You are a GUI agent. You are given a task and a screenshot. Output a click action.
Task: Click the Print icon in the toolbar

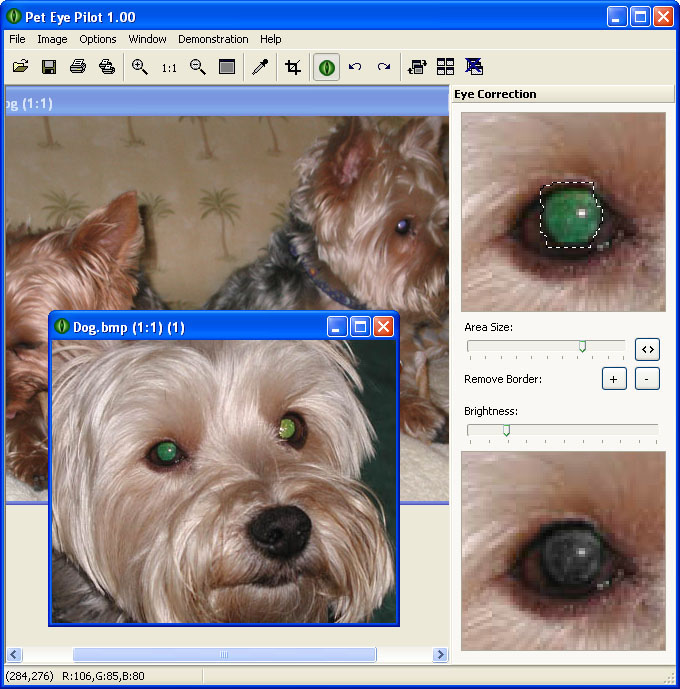(77, 67)
